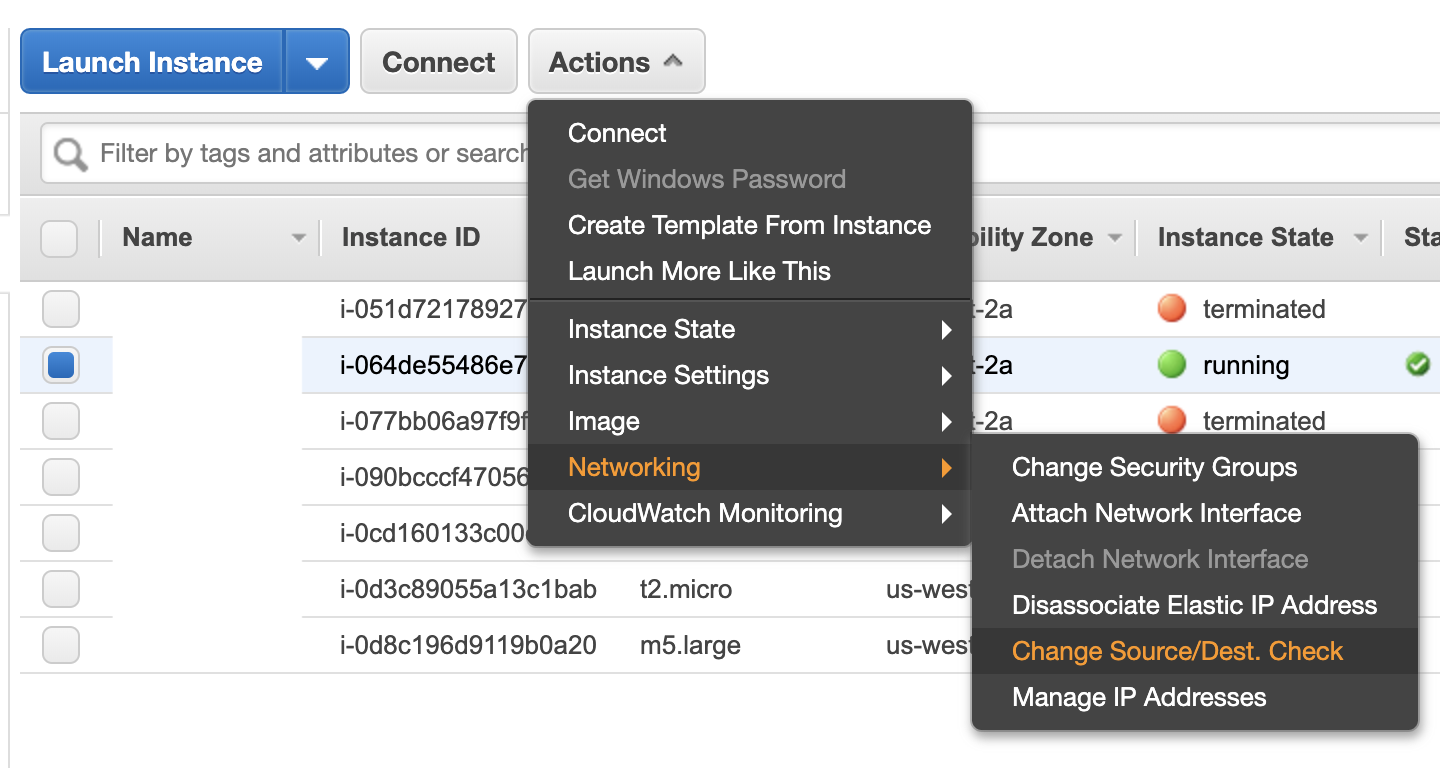Uncheck the selected running instance checkbox
The width and height of the screenshot is (1440, 768).
[x=61, y=366]
